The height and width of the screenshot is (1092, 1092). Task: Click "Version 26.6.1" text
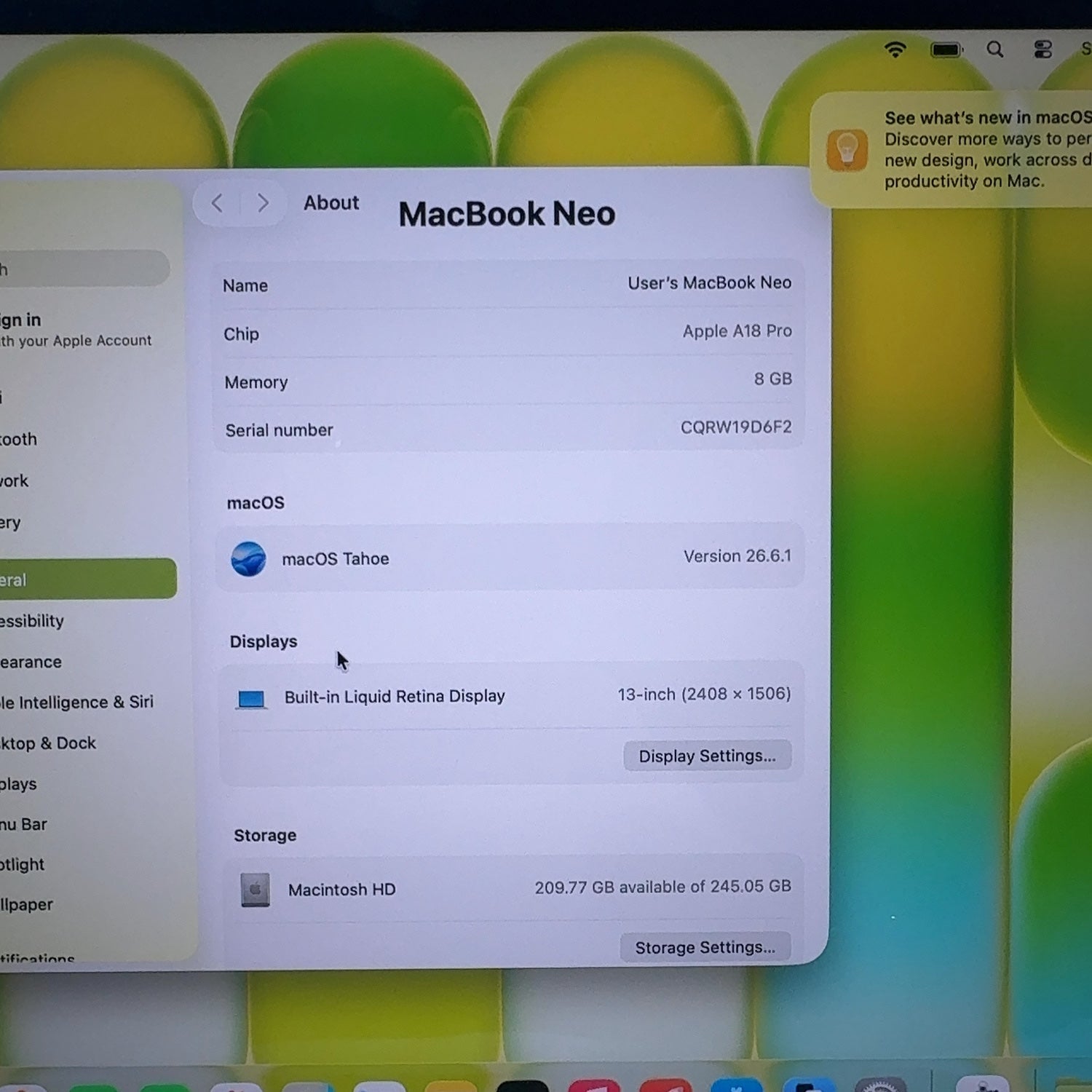(737, 556)
